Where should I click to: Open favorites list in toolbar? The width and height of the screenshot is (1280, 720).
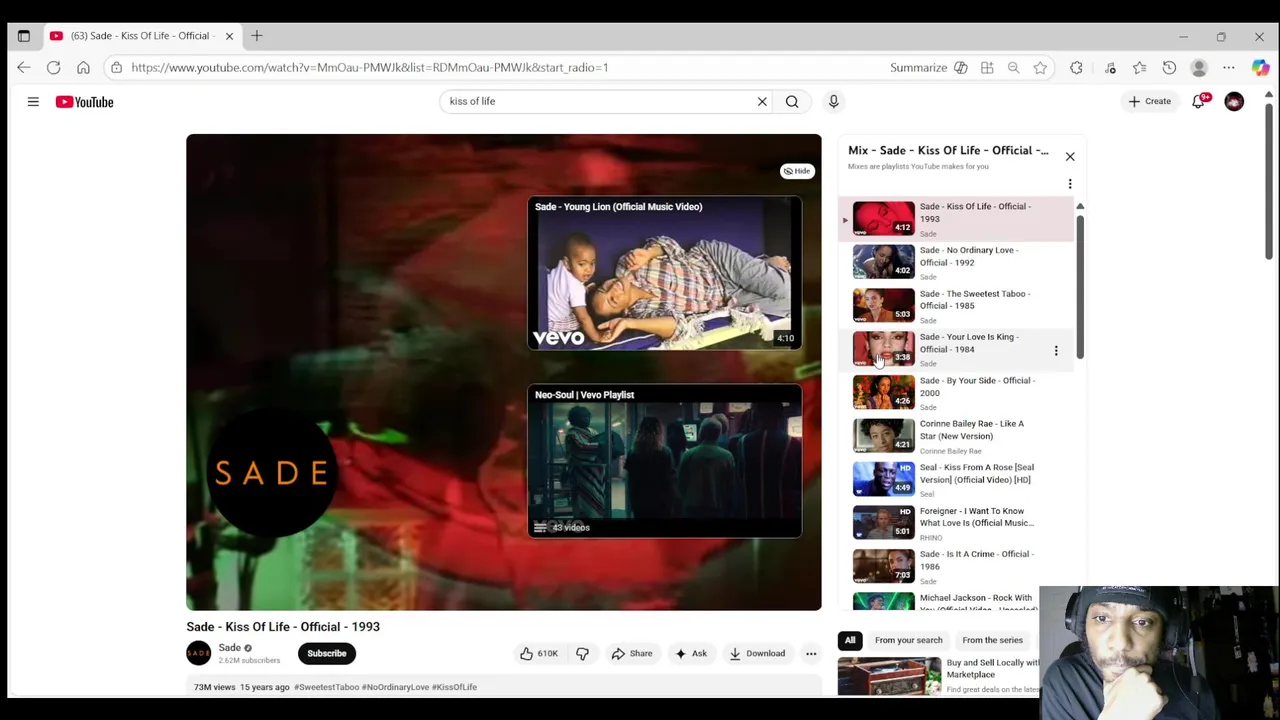coord(1139,67)
